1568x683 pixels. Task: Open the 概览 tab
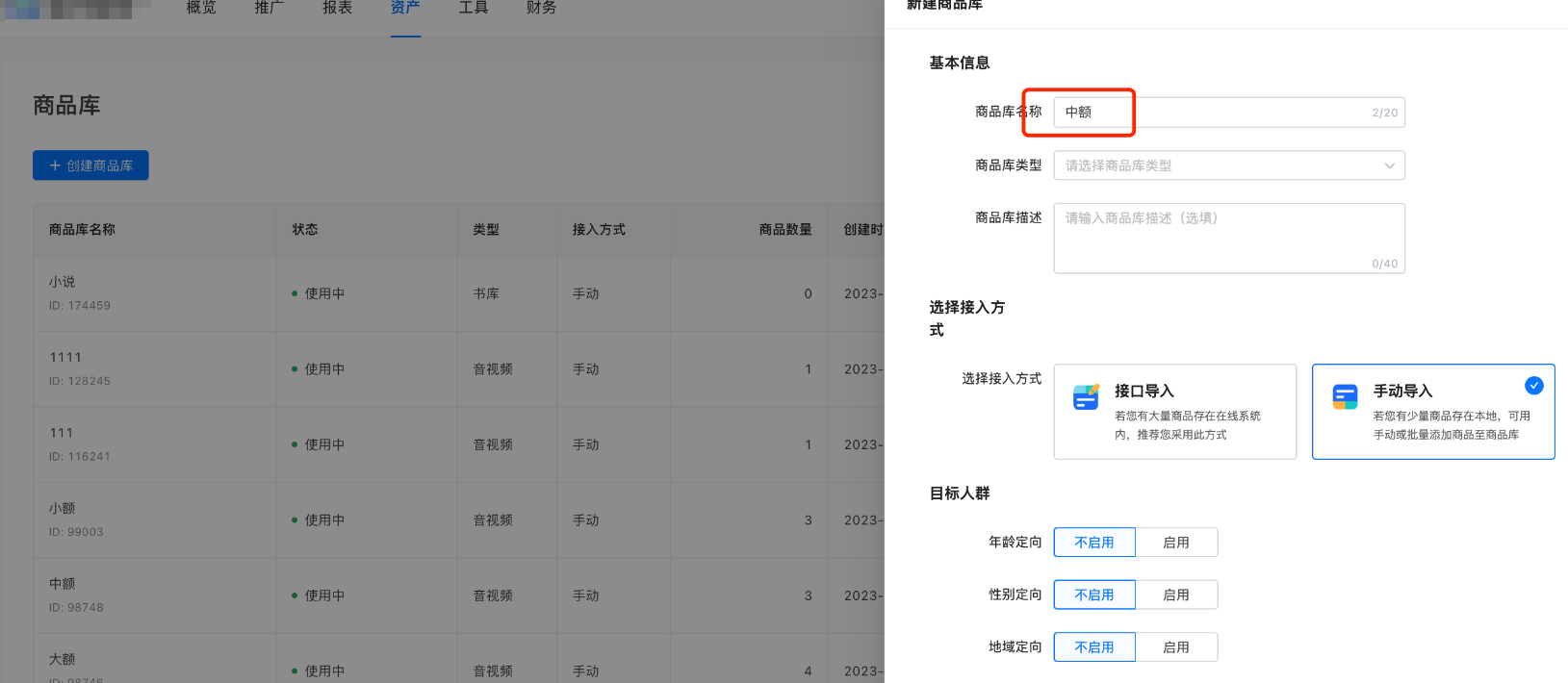tap(201, 8)
